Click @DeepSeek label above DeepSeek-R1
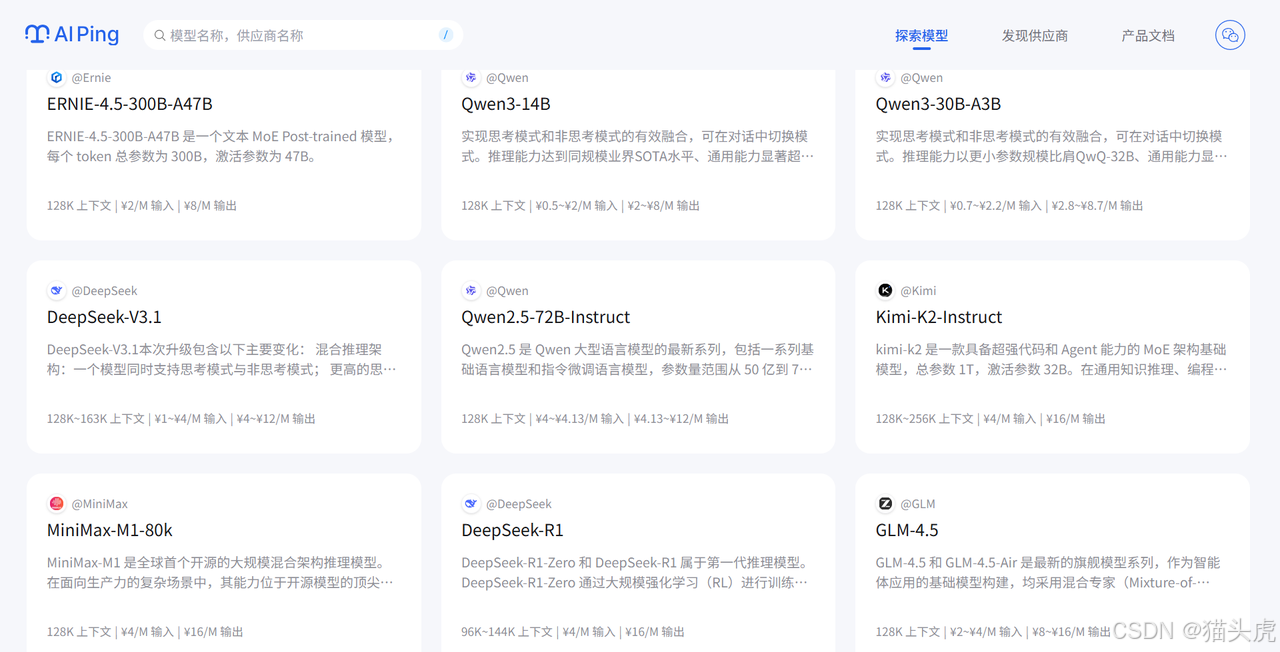Screen dimensions: 1280x652 tap(519, 504)
